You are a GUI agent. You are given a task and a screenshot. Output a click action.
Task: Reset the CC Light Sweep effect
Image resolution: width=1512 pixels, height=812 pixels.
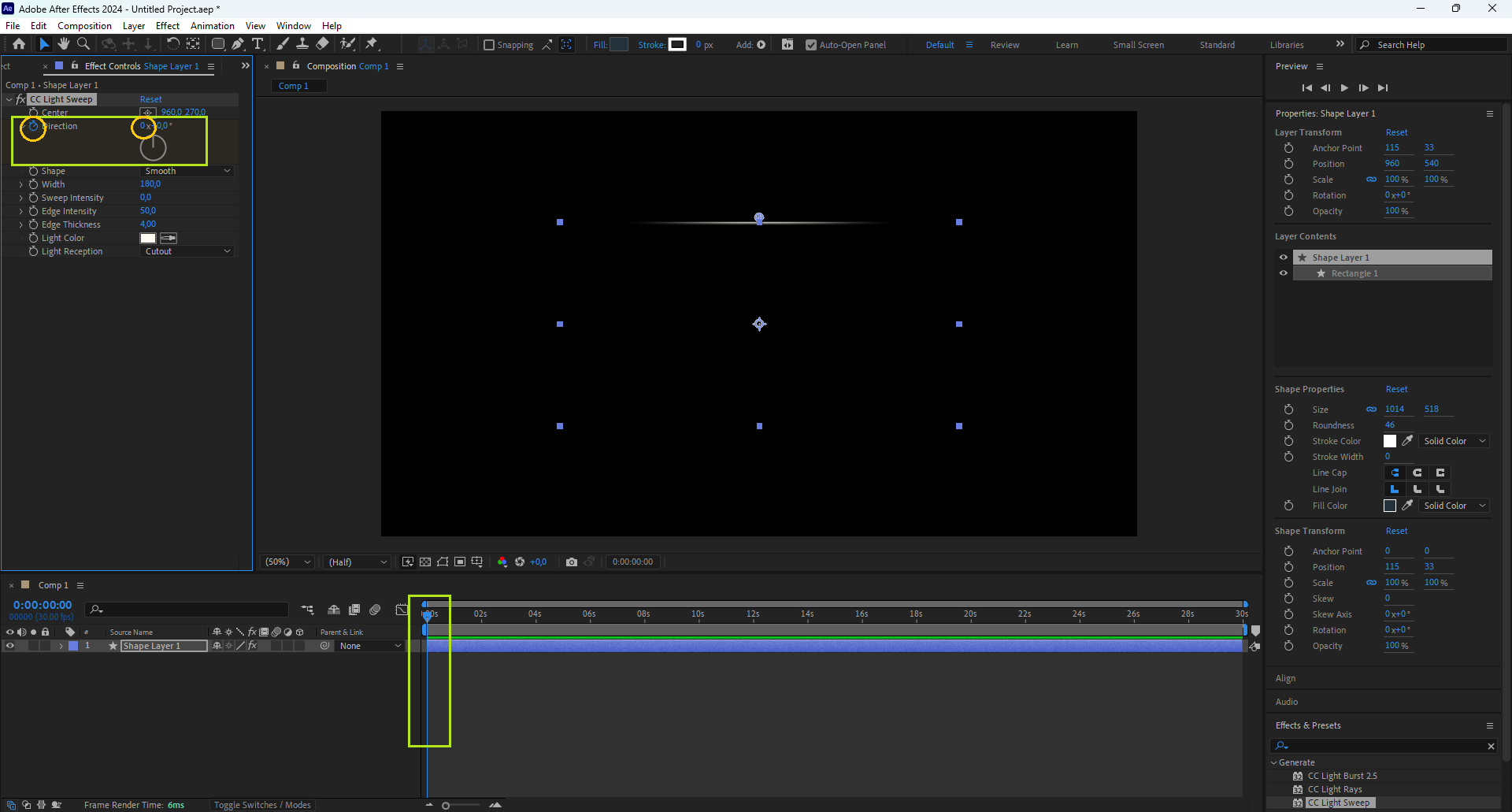(x=150, y=99)
